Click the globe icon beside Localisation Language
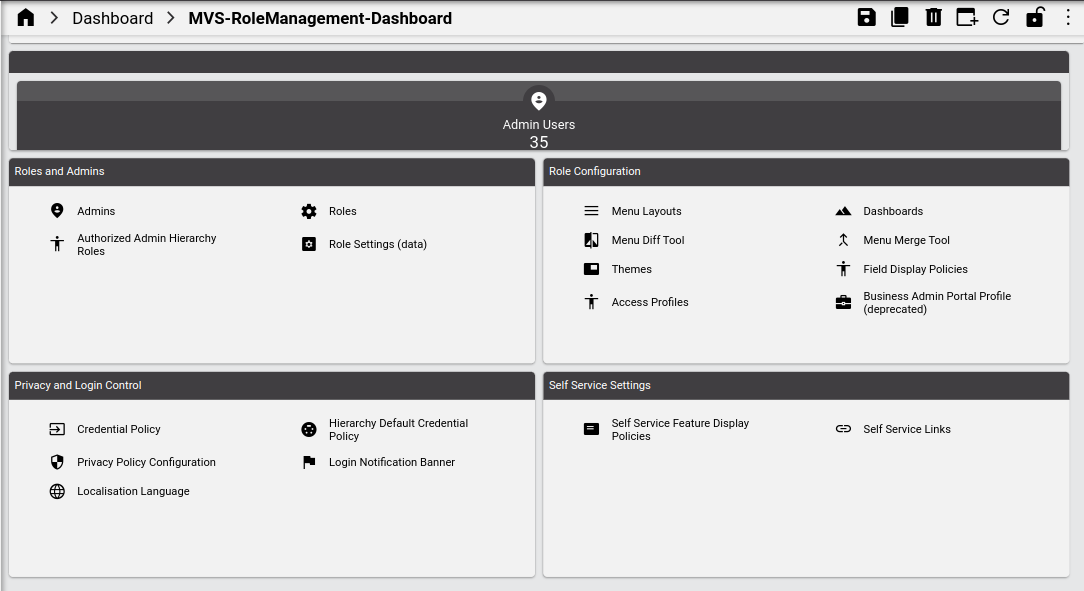 (57, 491)
